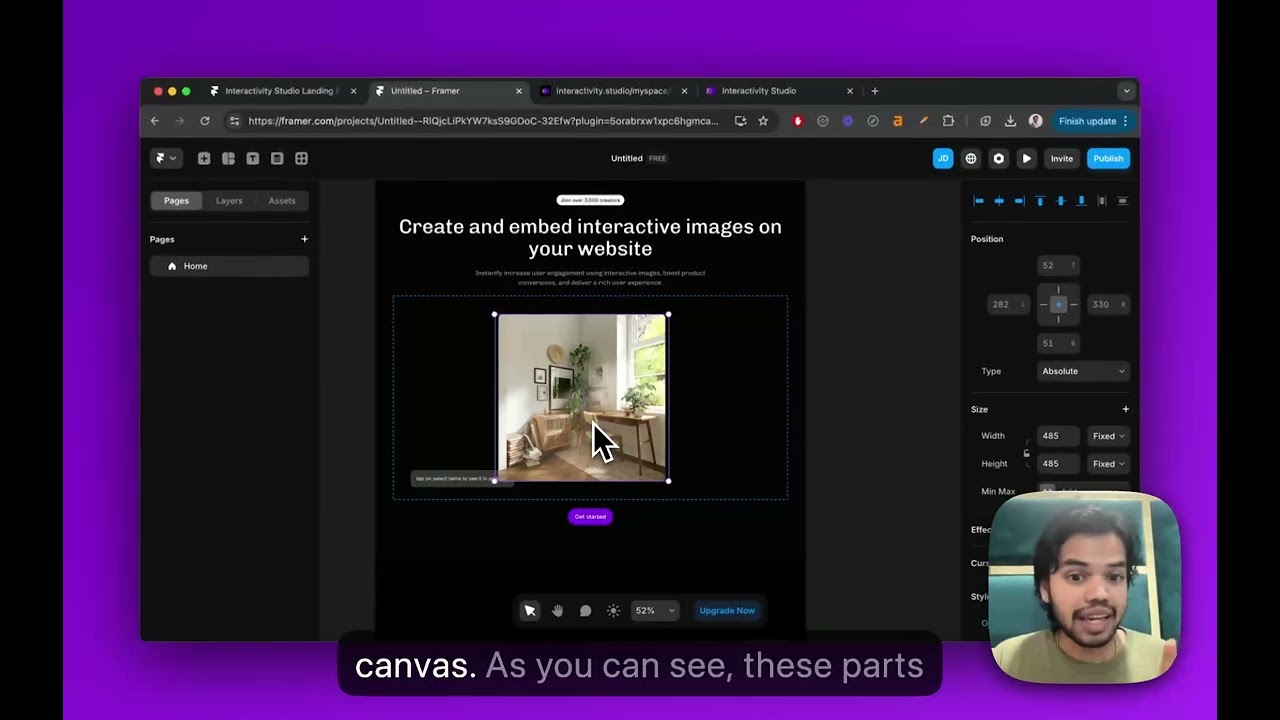The height and width of the screenshot is (720, 1280).
Task: Select the cursor pointer tool in bottom bar
Action: (x=530, y=611)
